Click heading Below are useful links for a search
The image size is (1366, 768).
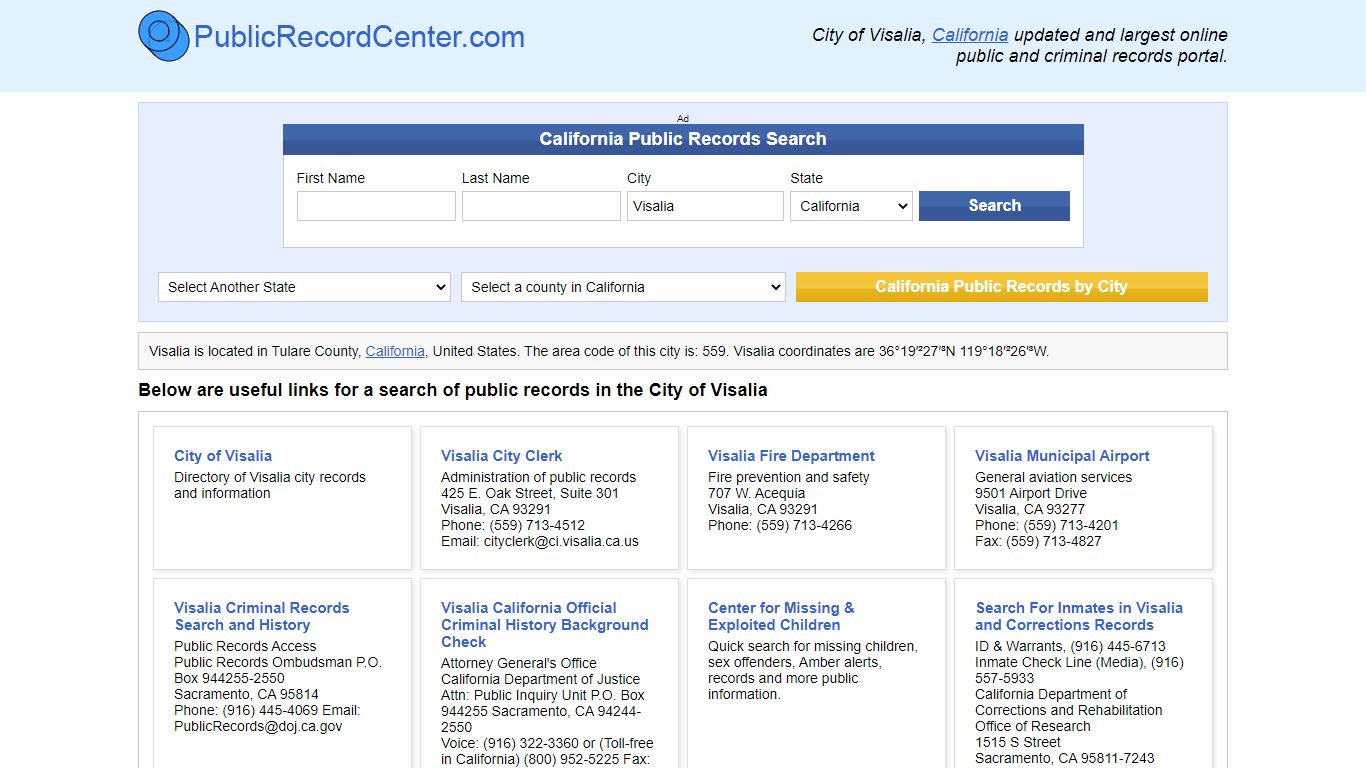pyautogui.click(x=453, y=390)
